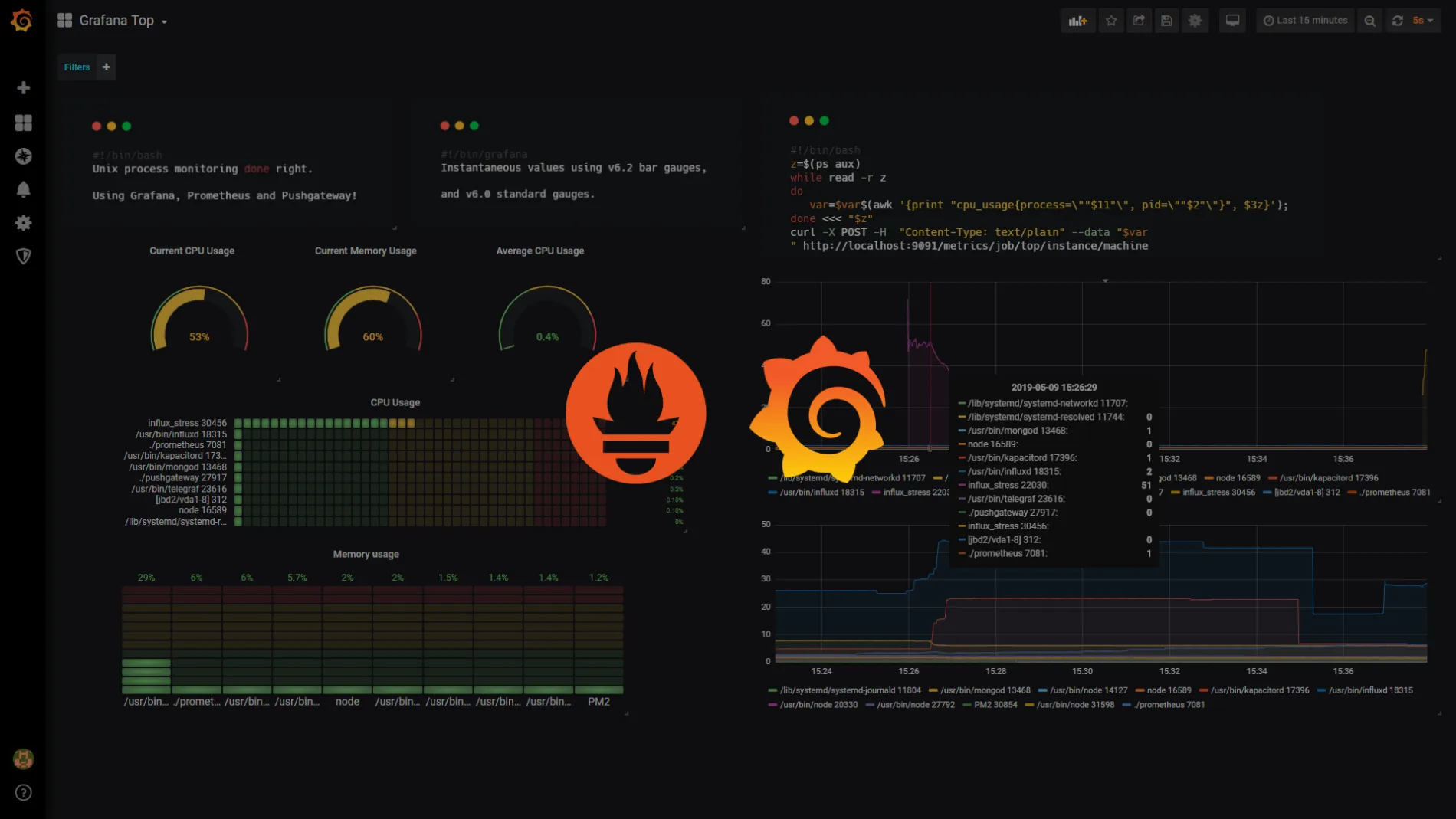Viewport: 1456px width, 819px height.
Task: Click the 'Unix process monitoring done right' text
Action: point(202,169)
